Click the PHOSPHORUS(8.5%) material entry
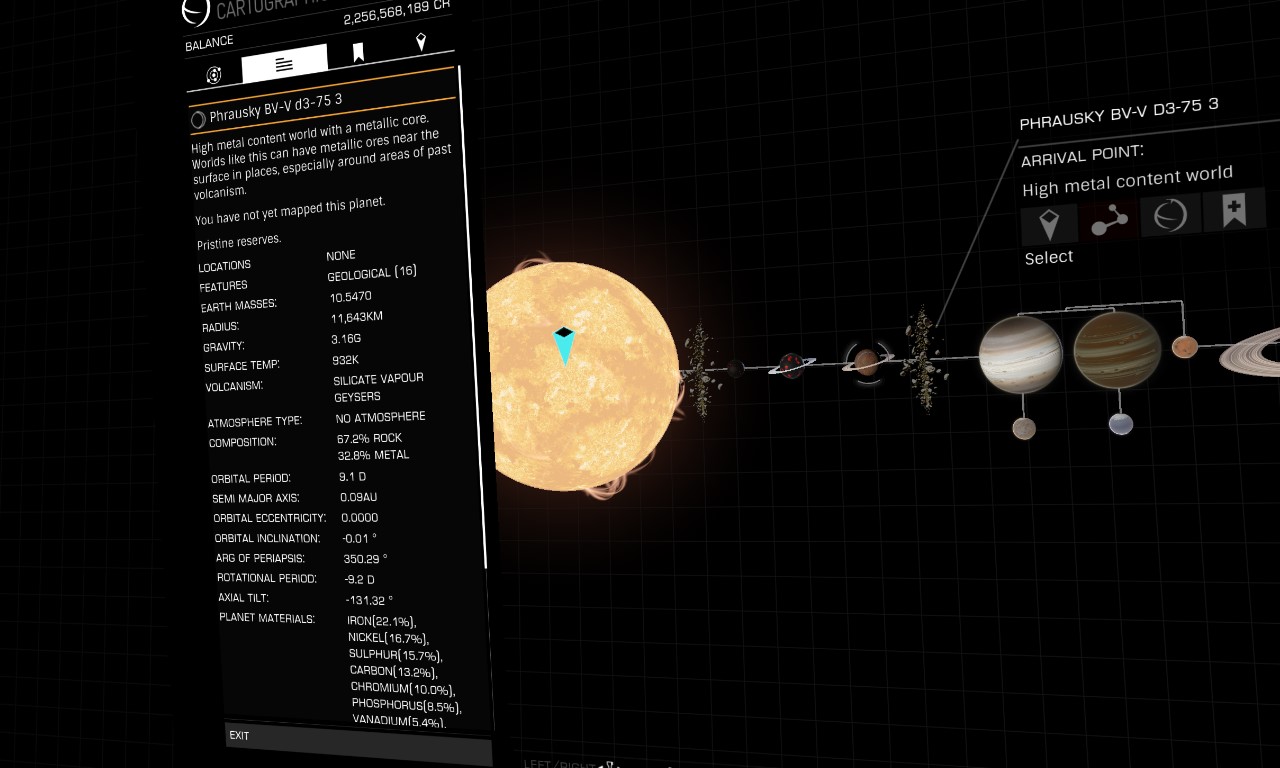This screenshot has width=1280, height=768. pos(406,705)
